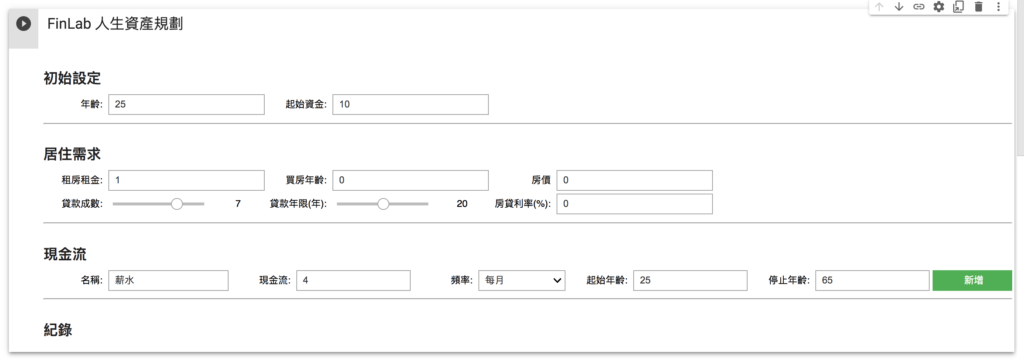This screenshot has width=1024, height=363.
Task: Run the FinLab cell with play button
Action: tap(23, 24)
